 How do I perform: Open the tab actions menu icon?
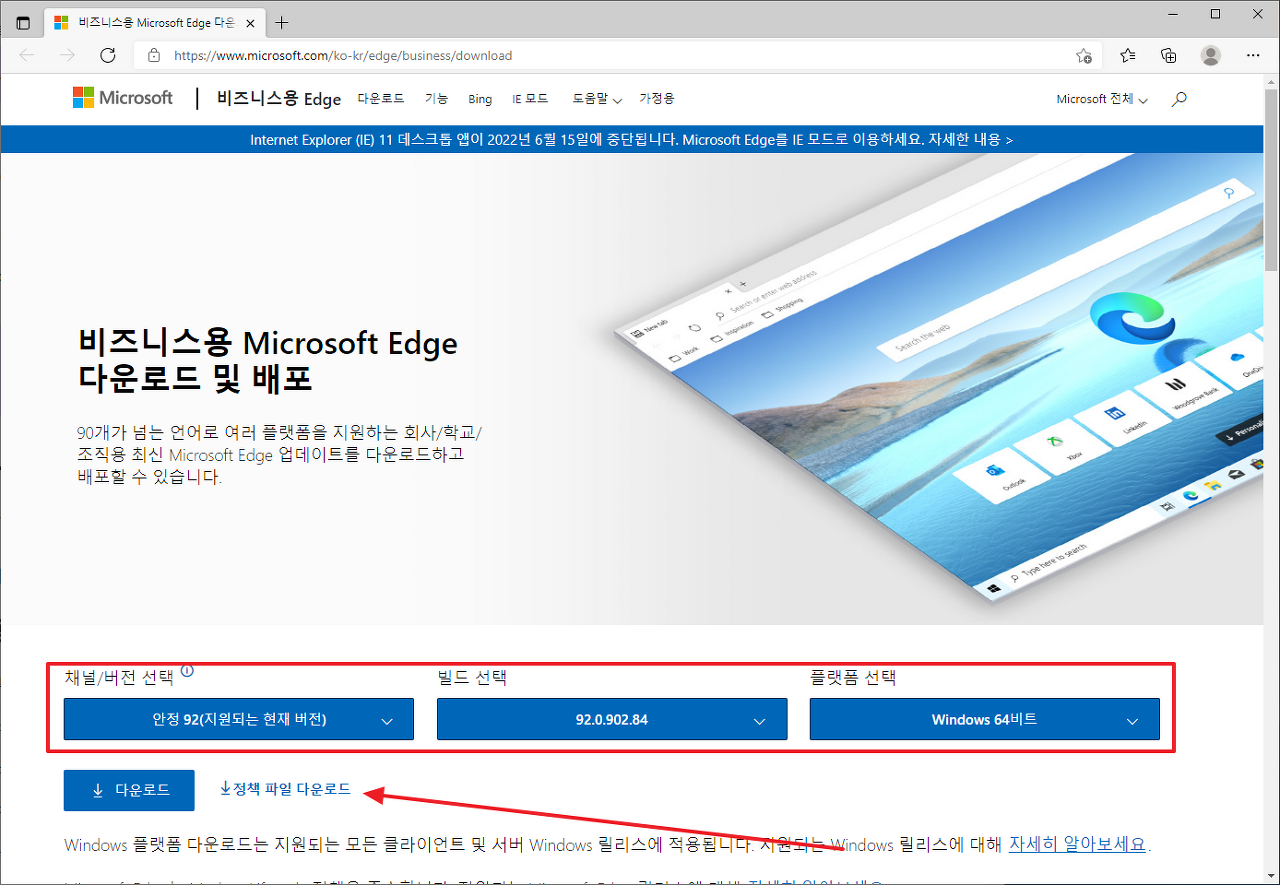pos(23,22)
